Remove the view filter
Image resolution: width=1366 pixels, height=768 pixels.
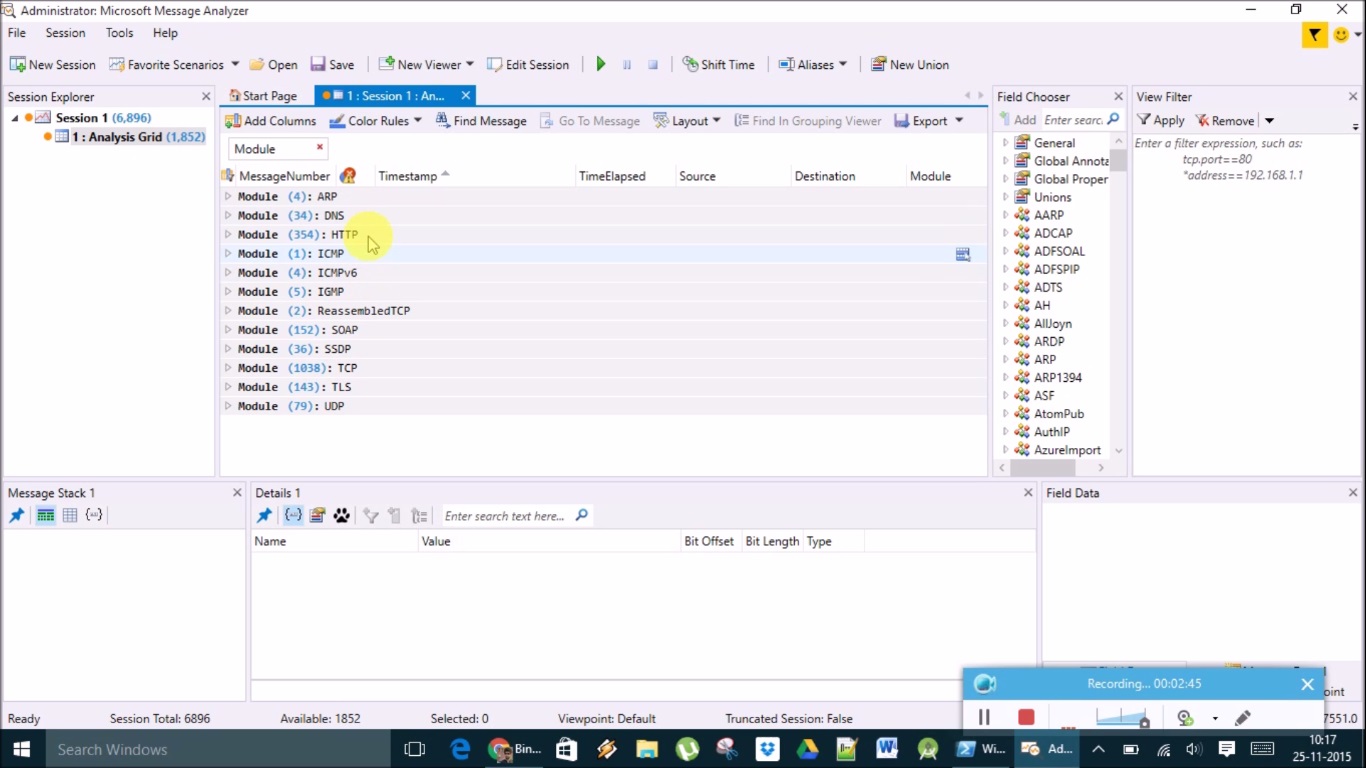point(1225,120)
